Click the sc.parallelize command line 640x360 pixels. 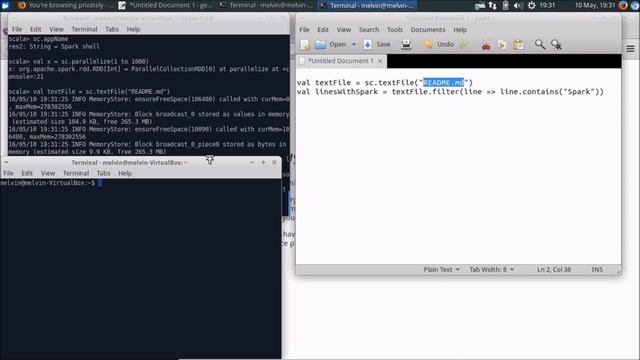pos(78,62)
